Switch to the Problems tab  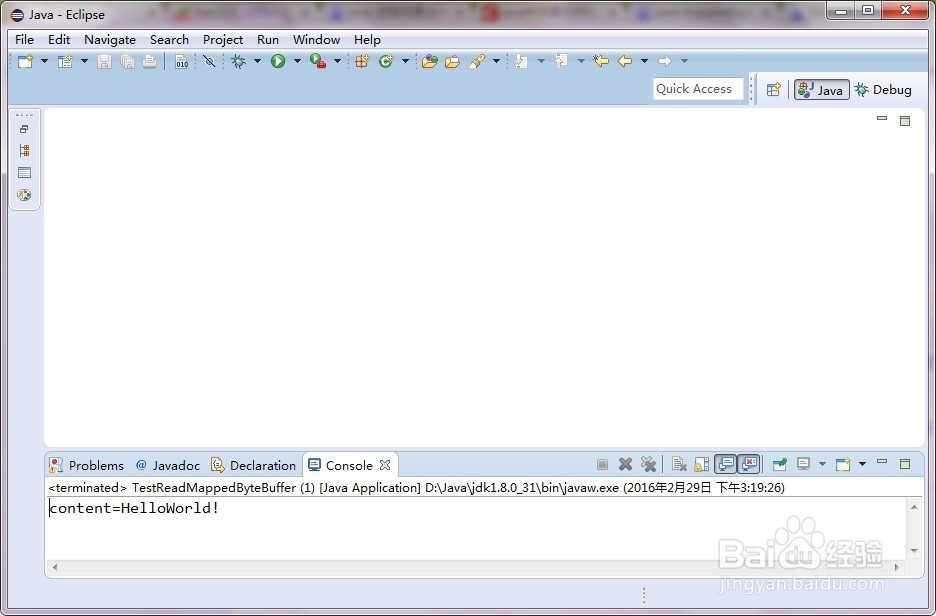(x=87, y=465)
